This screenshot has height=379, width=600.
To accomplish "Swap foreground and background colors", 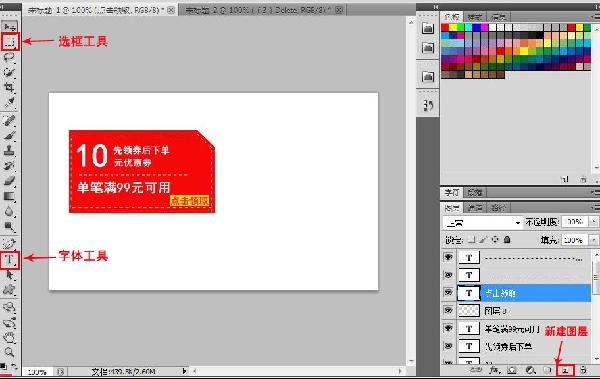I will tap(15, 366).
